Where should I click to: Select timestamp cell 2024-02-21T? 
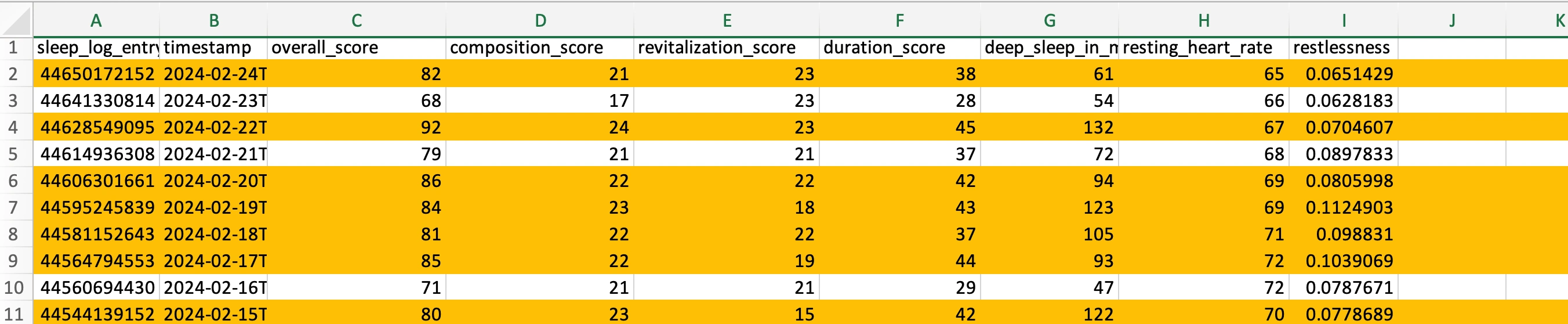point(213,154)
